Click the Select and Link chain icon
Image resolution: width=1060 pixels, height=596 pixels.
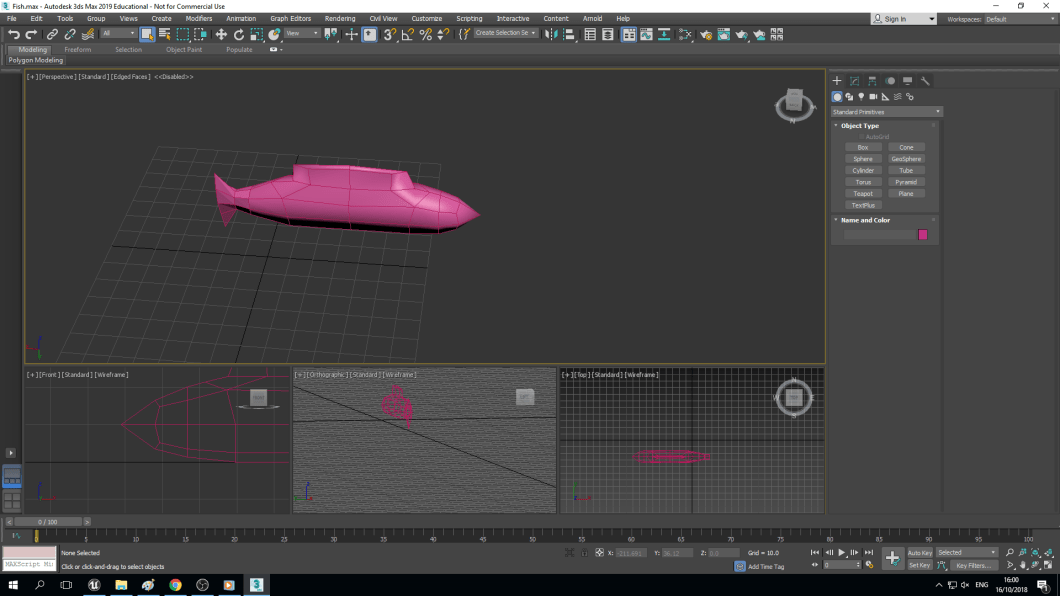pyautogui.click(x=52, y=34)
